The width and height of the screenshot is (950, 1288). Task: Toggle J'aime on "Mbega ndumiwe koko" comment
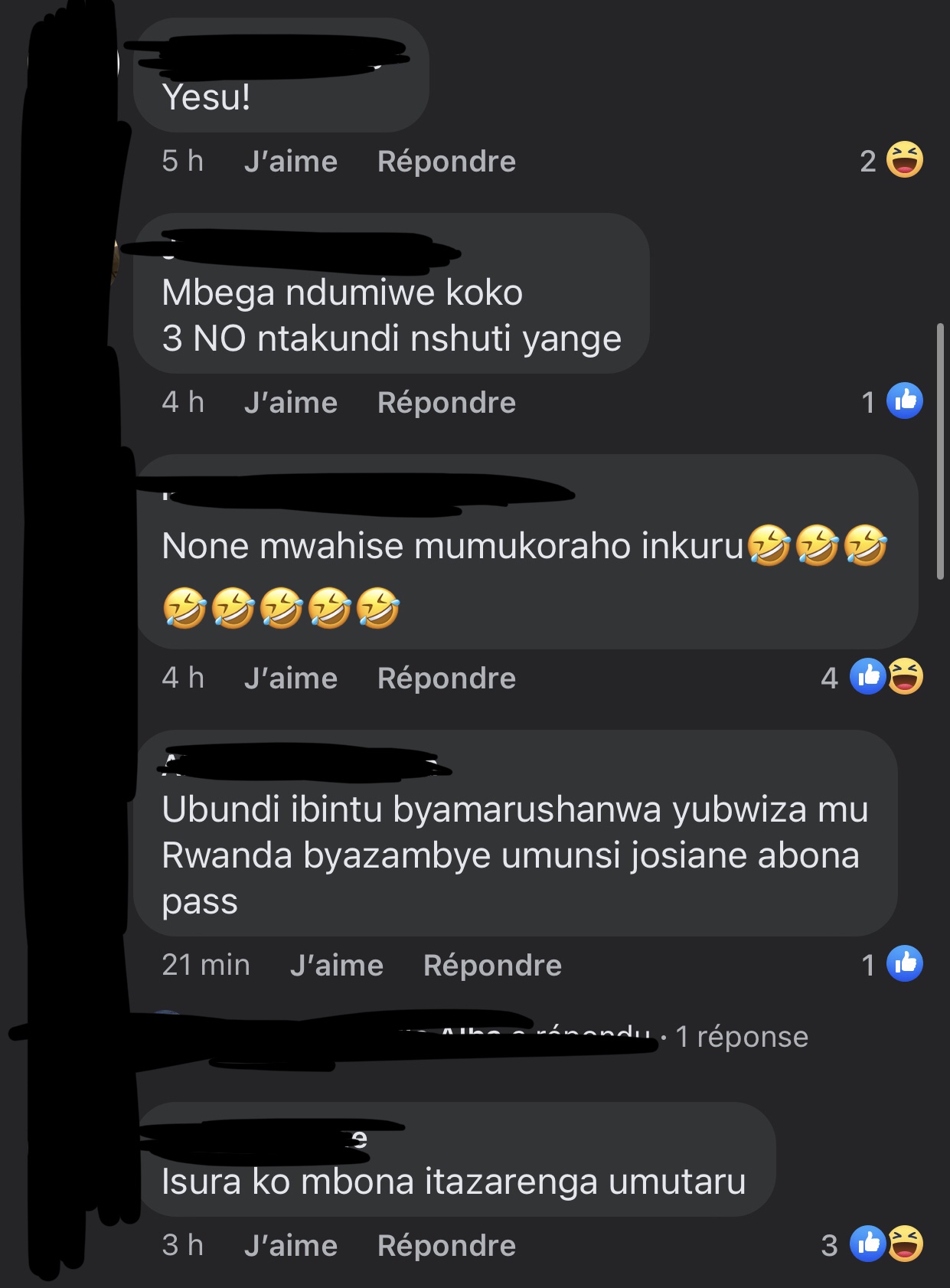pos(291,403)
